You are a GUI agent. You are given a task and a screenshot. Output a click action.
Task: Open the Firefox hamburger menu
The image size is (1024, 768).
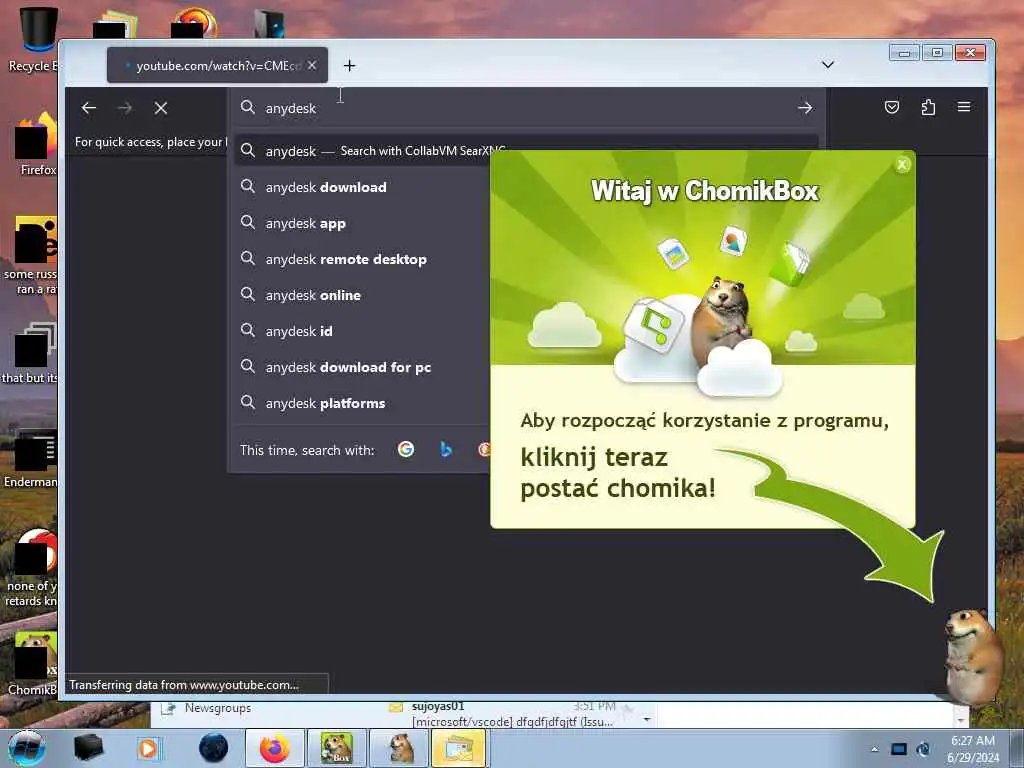964,107
